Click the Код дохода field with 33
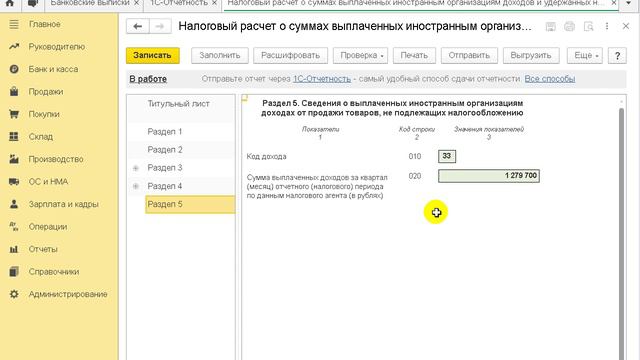 coord(447,156)
